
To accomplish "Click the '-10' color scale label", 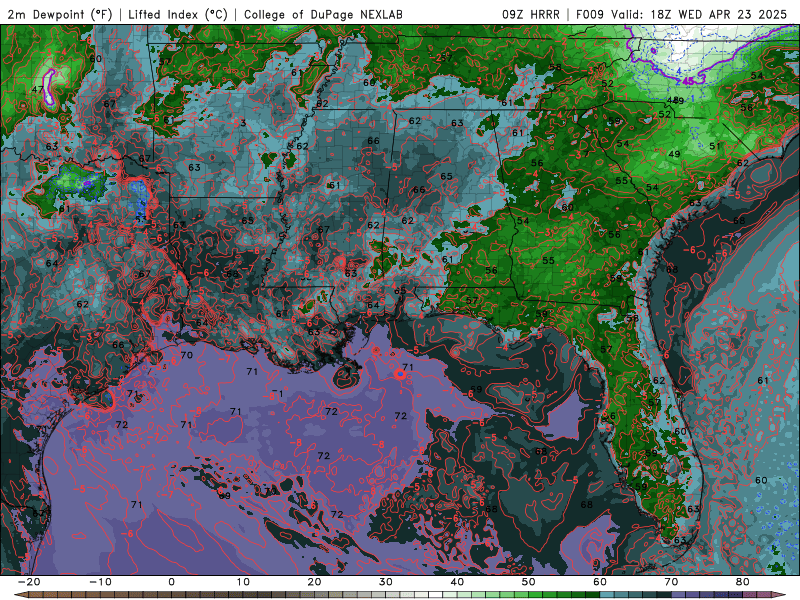I will 100,582.
